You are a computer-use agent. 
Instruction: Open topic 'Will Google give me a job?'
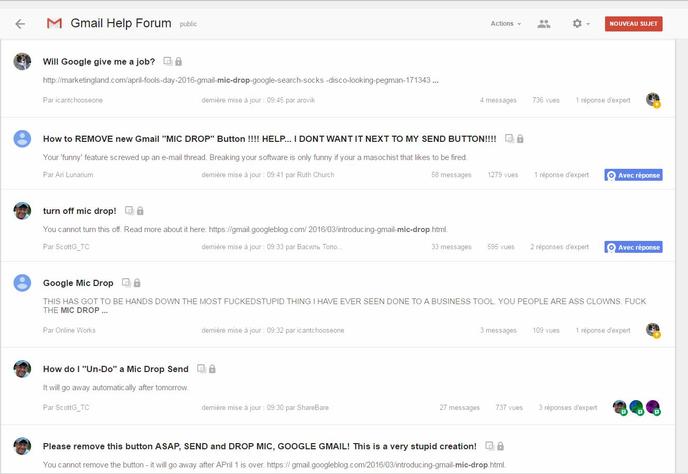click(99, 62)
